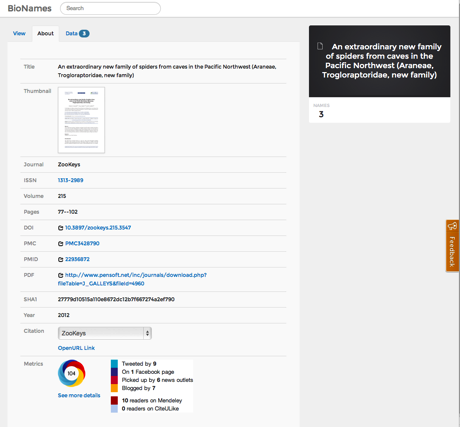460x427 pixels.
Task: Focus the Search input field
Action: point(110,8)
